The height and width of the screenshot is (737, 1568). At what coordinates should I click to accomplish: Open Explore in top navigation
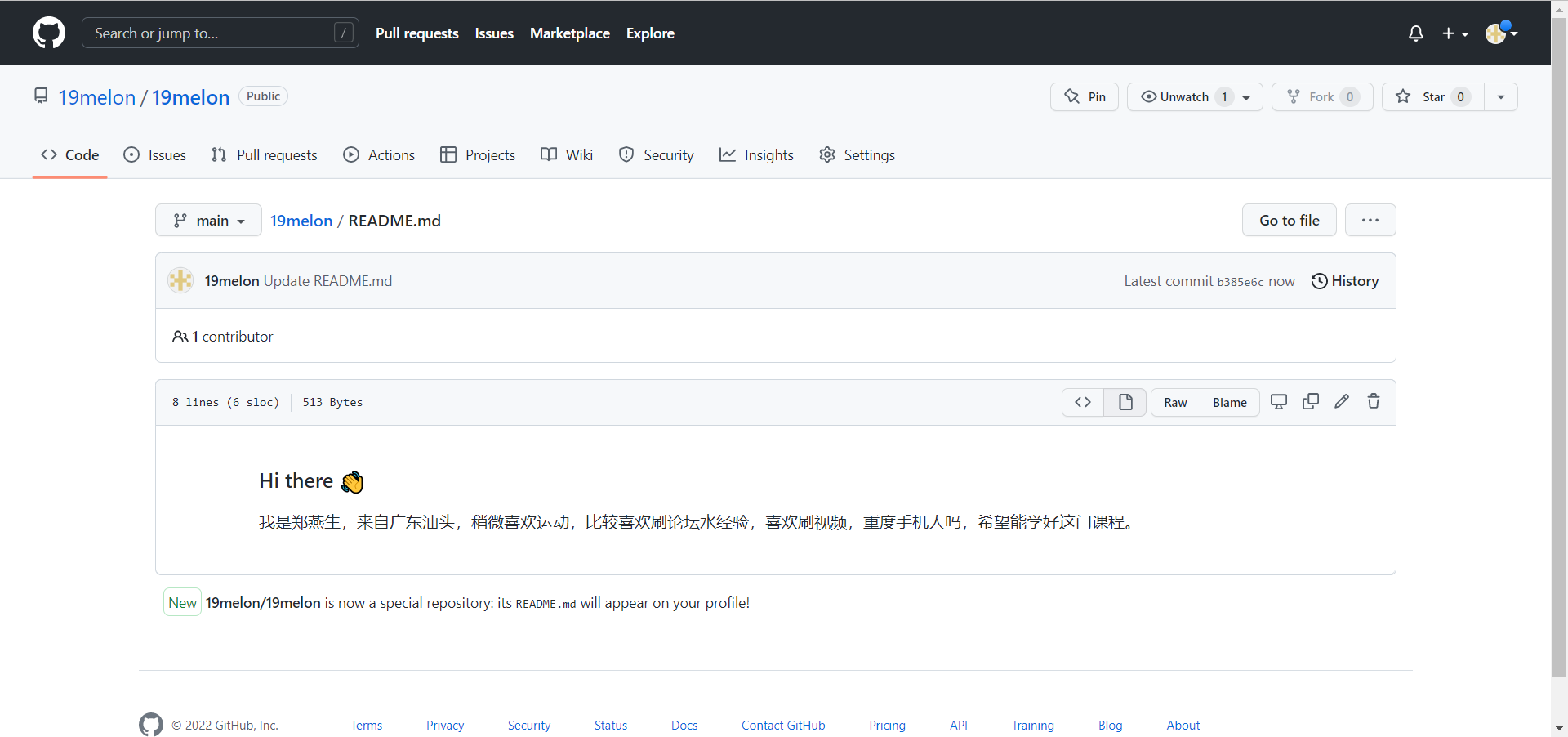point(650,33)
